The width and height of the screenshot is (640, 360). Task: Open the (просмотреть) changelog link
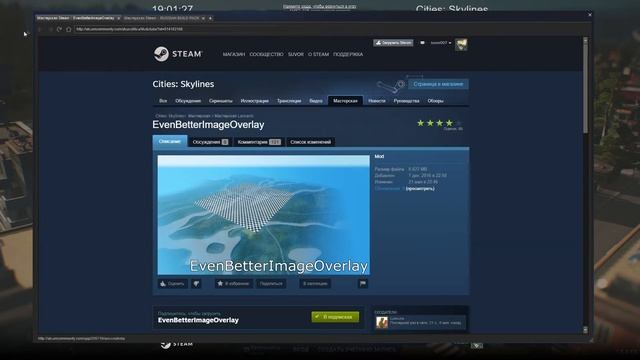420,189
